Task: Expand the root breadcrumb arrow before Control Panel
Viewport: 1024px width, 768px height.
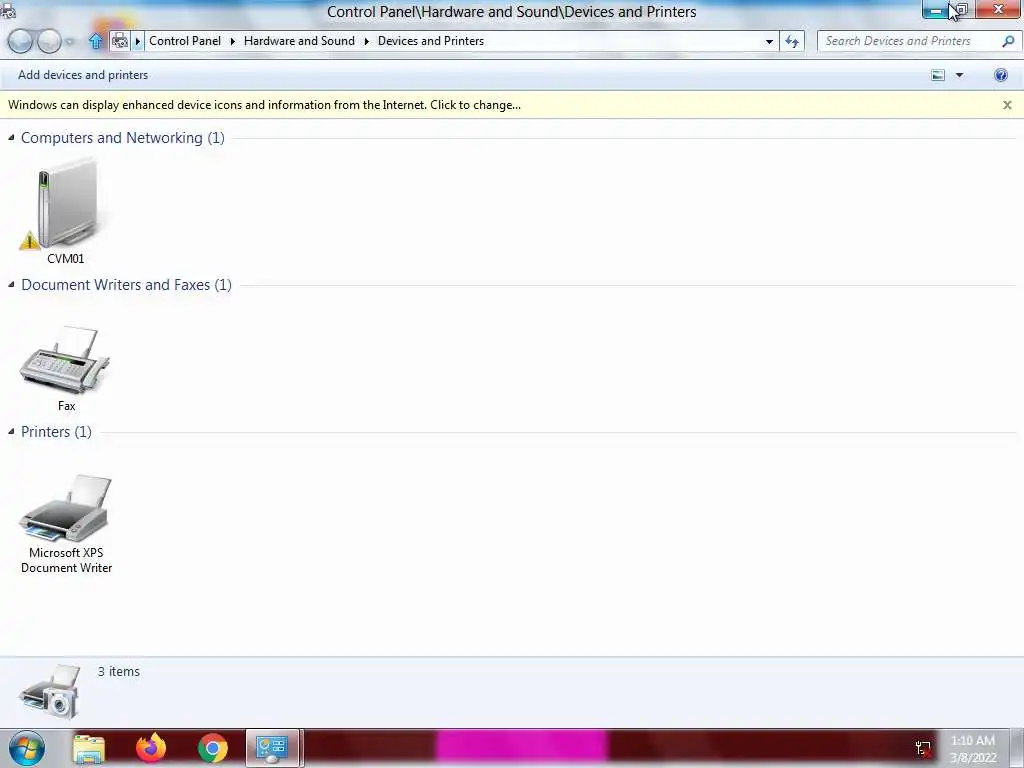Action: [x=138, y=41]
